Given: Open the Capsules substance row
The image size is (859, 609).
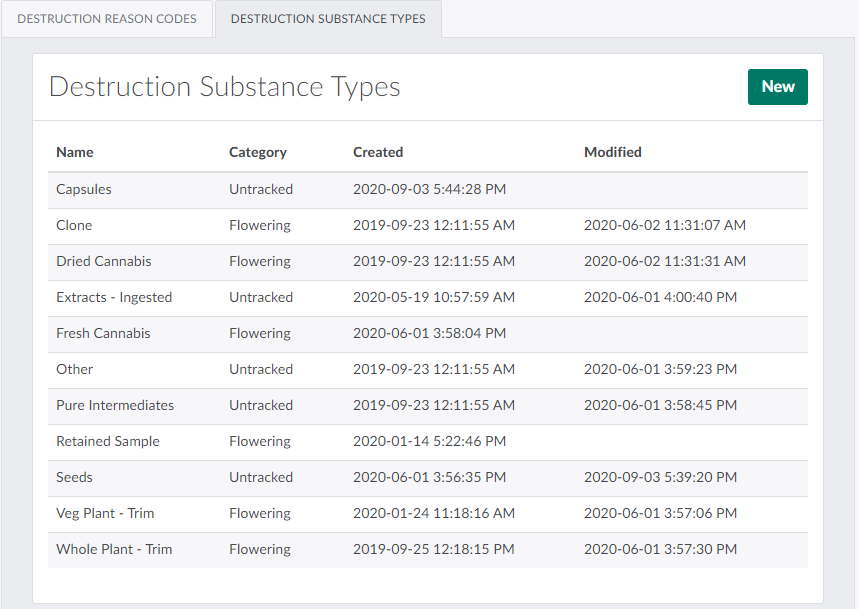Looking at the screenshot, I should click(84, 190).
